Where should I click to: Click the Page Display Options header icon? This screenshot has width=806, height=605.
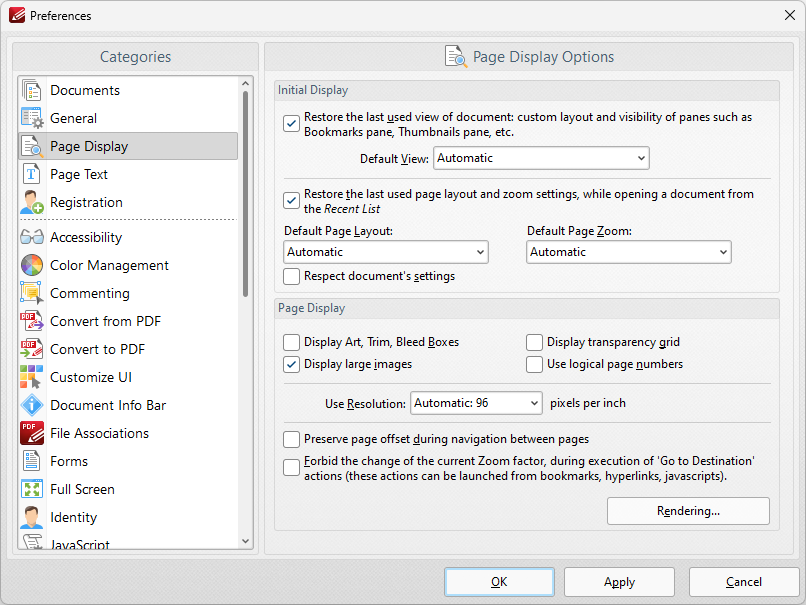click(x=456, y=57)
